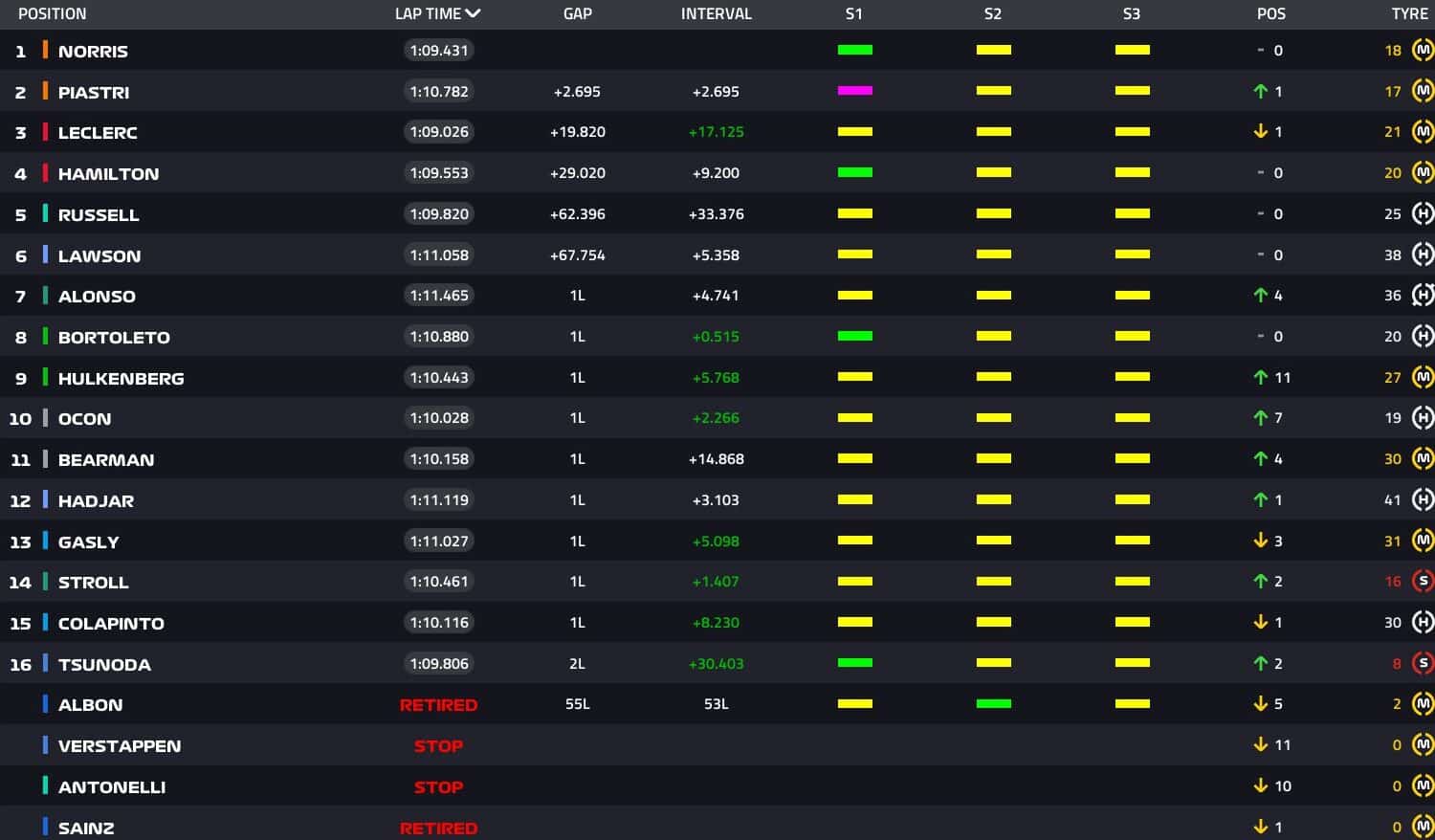Expand the INTERVAL column options
This screenshot has height=840, width=1435.
pyautogui.click(x=716, y=13)
